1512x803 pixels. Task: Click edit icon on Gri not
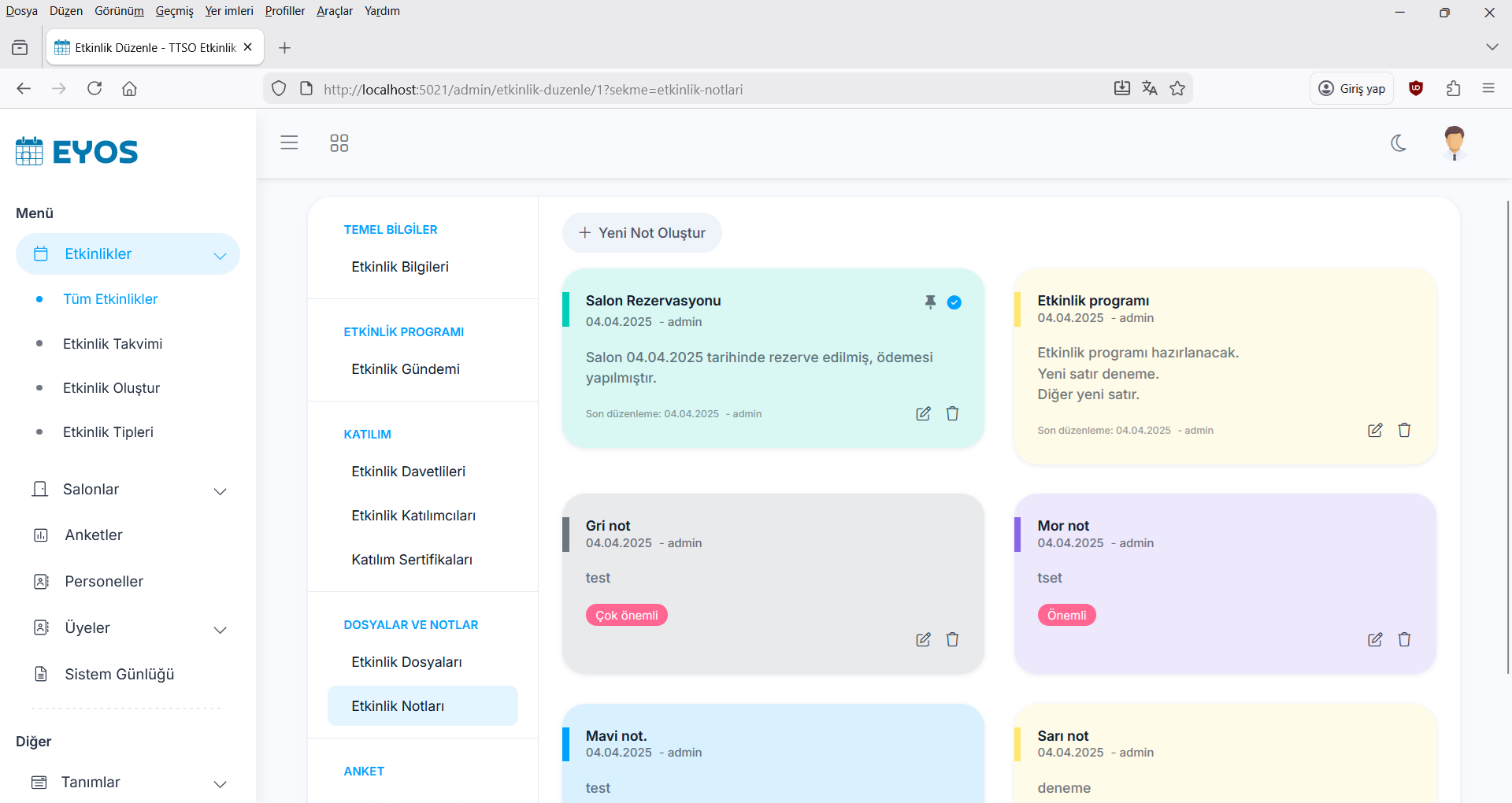tap(923, 640)
